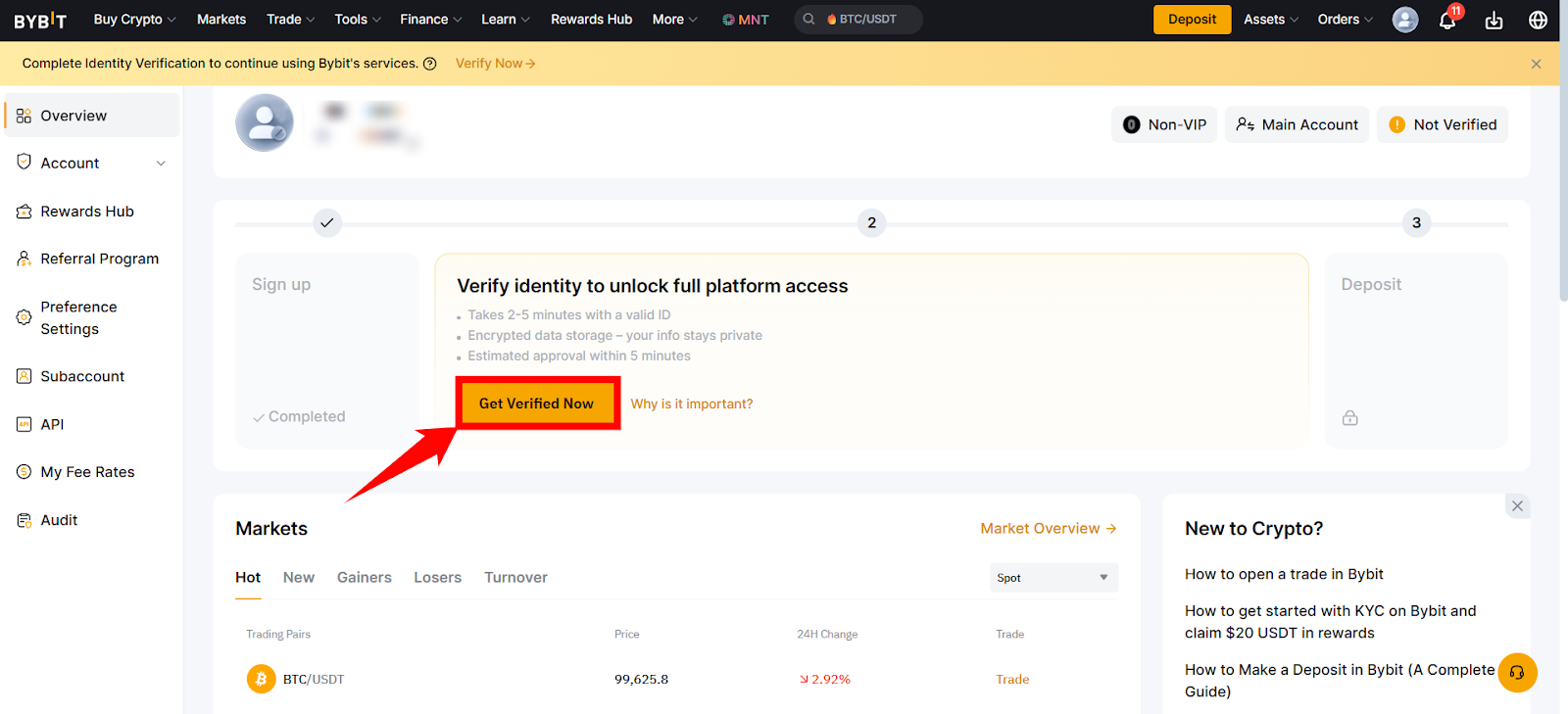Click the Completed sign up step card

[327, 351]
